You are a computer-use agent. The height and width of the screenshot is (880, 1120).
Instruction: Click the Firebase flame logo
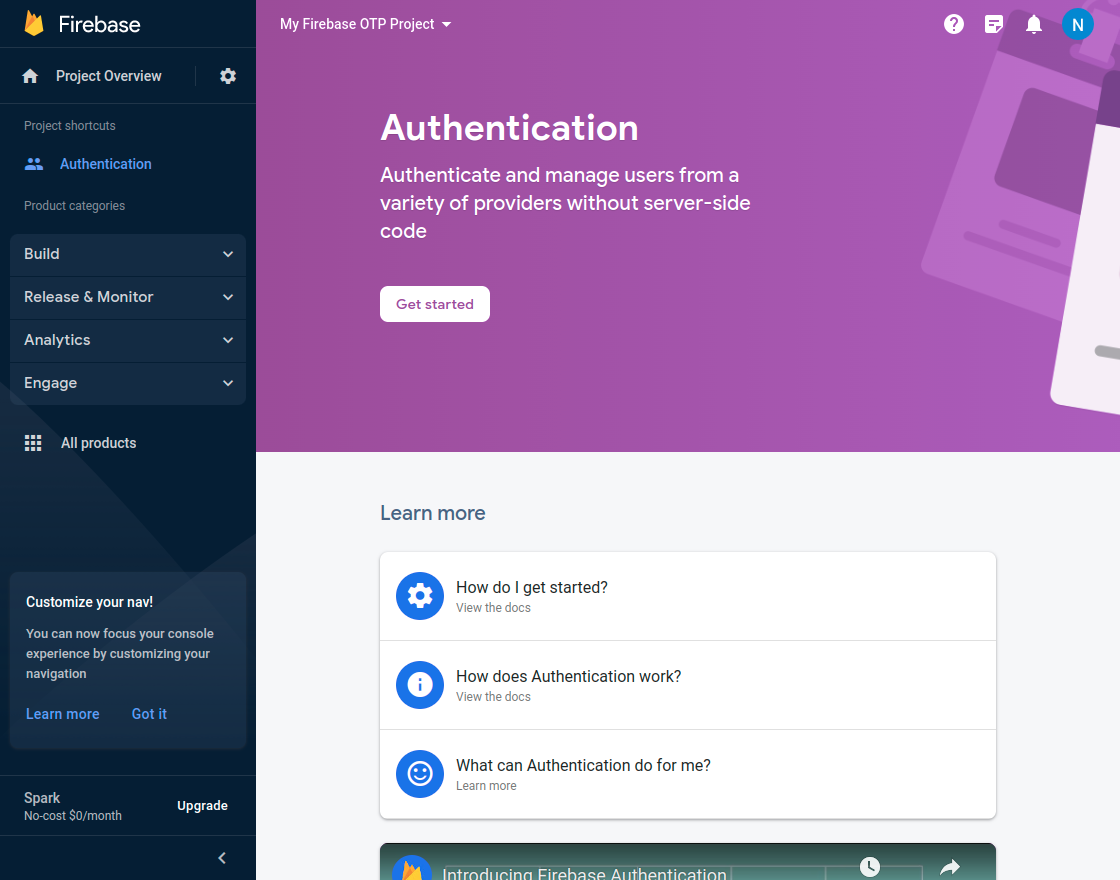34,24
